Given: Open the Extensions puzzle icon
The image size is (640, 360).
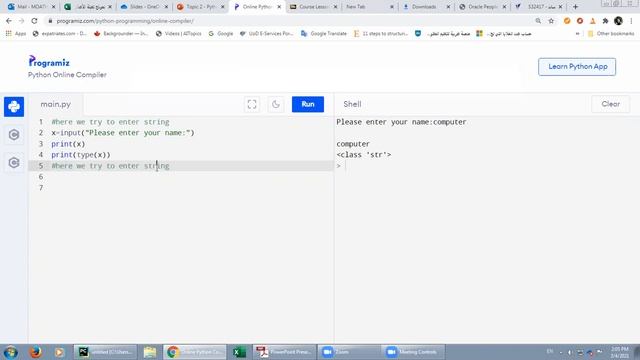Looking at the screenshot, I should (605, 21).
